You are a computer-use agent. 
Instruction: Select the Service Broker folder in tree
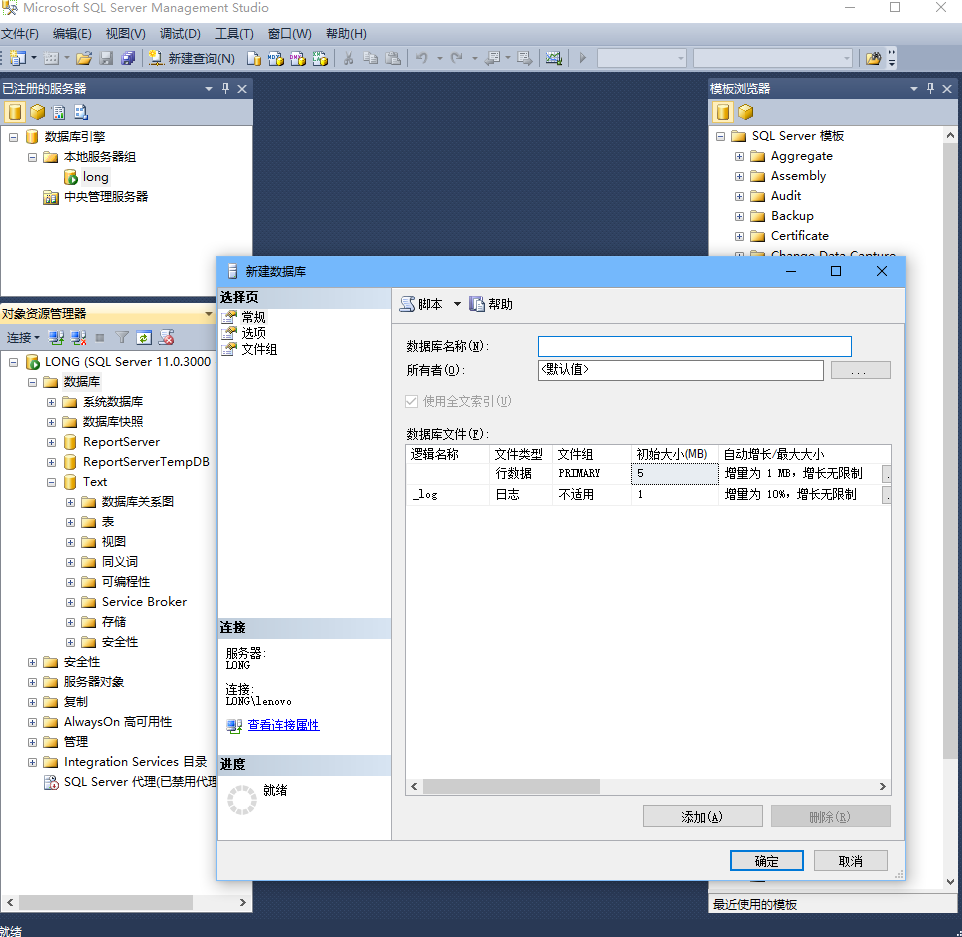click(144, 602)
